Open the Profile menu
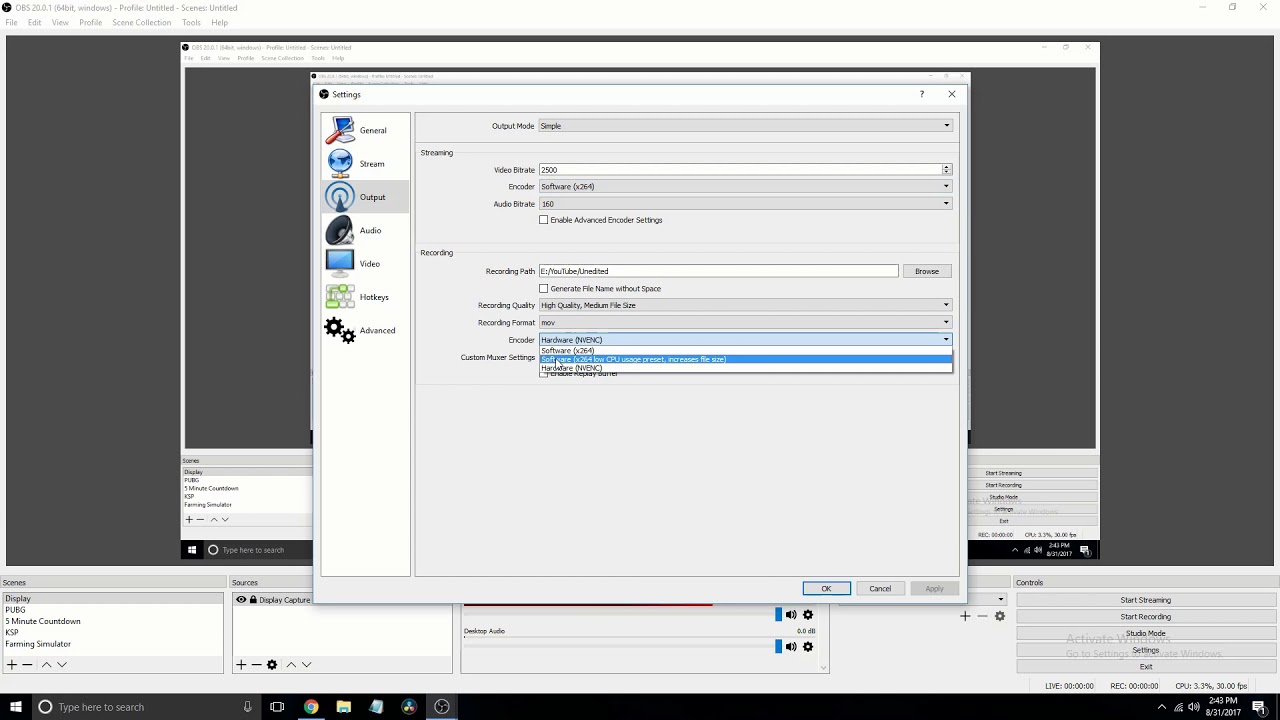This screenshot has width=1280, height=720. coord(90,22)
